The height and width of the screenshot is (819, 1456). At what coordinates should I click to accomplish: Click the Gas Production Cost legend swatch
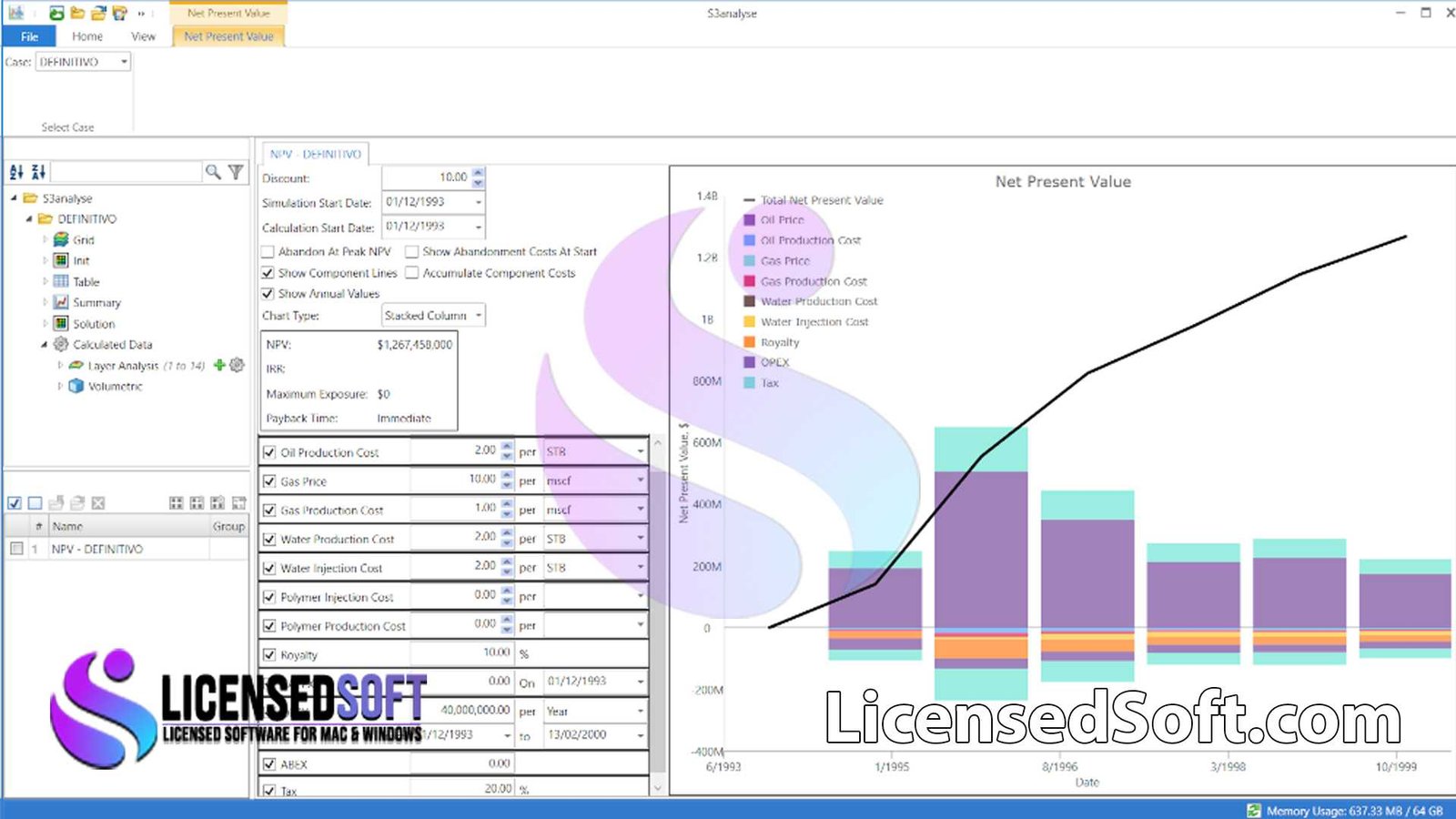tap(750, 281)
